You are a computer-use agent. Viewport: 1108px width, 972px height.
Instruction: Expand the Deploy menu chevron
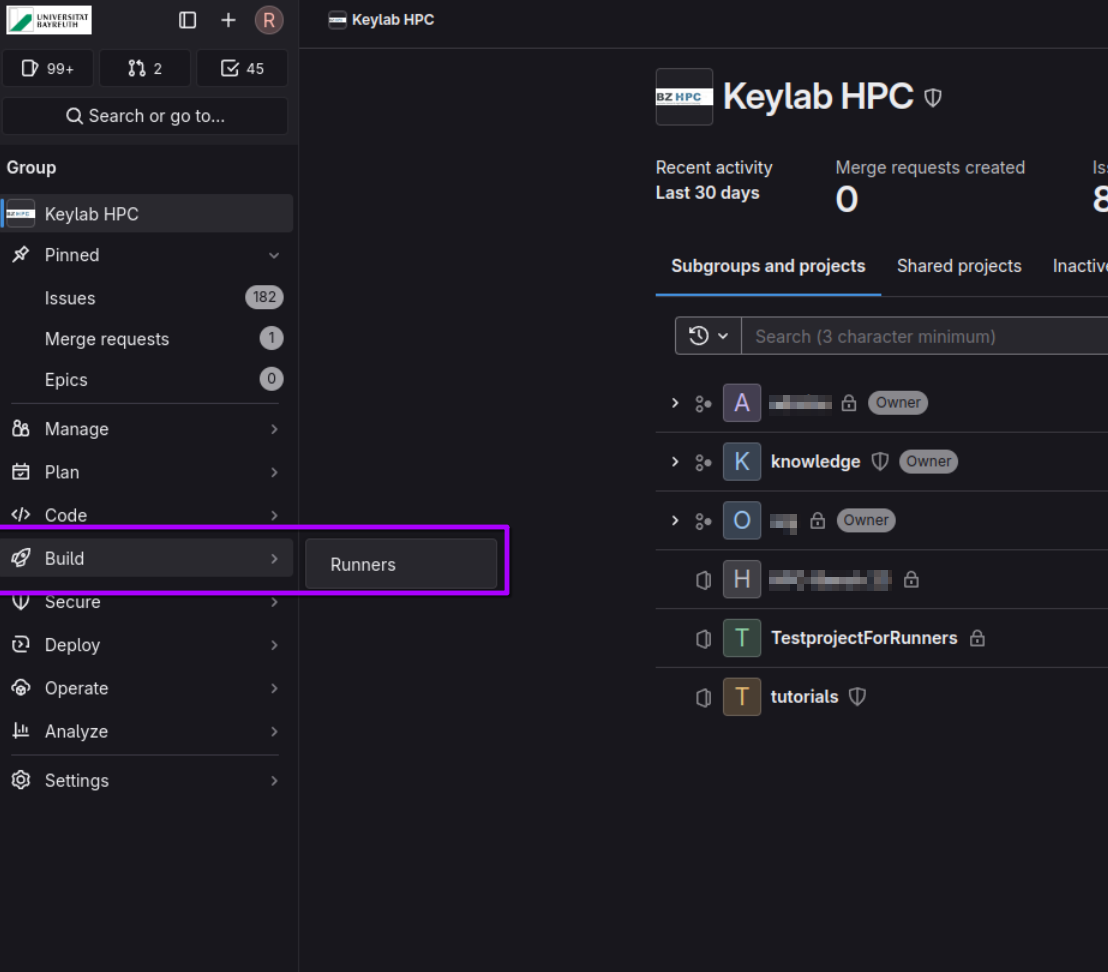274,645
